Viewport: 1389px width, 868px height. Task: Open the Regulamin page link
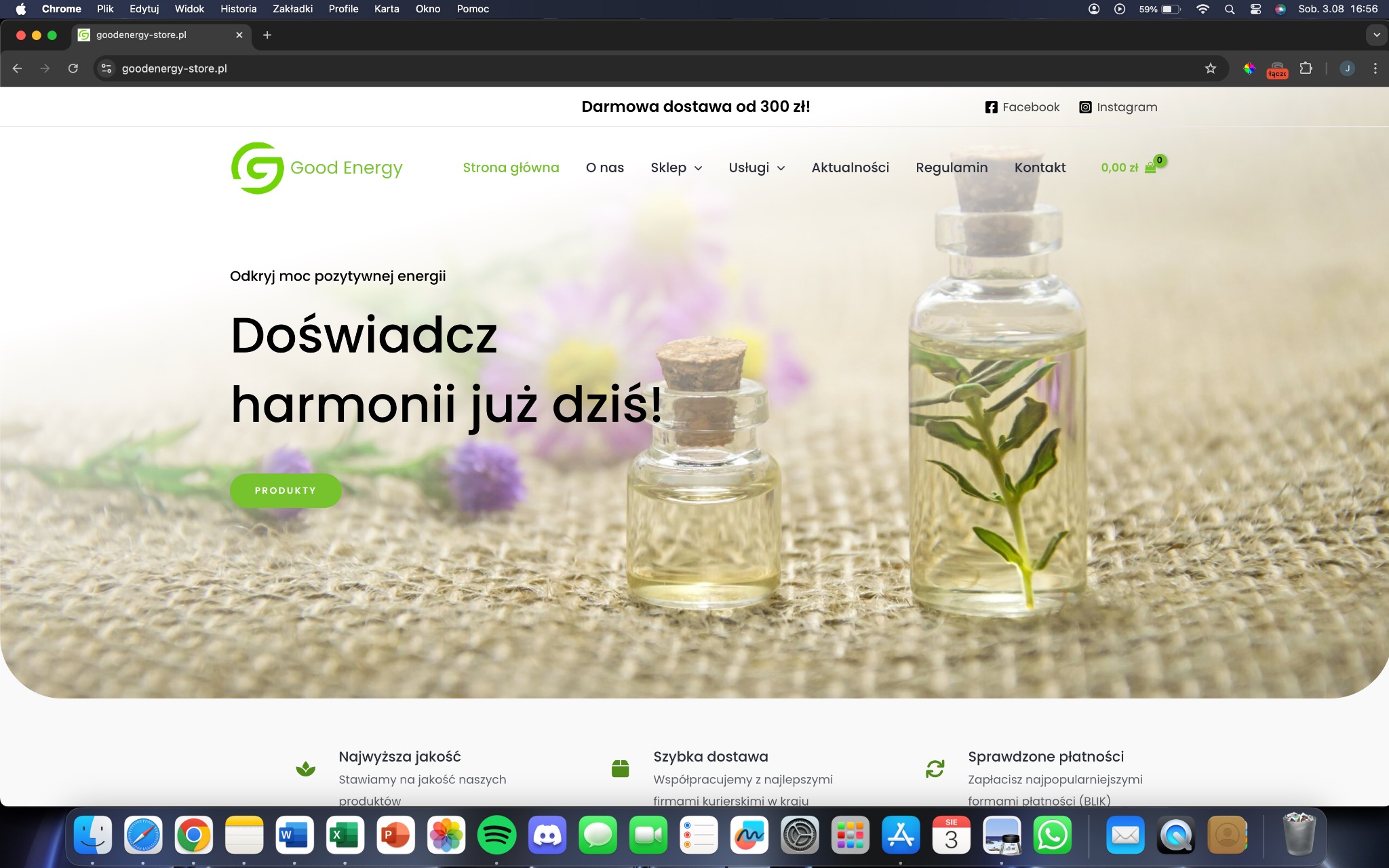pyautogui.click(x=952, y=167)
